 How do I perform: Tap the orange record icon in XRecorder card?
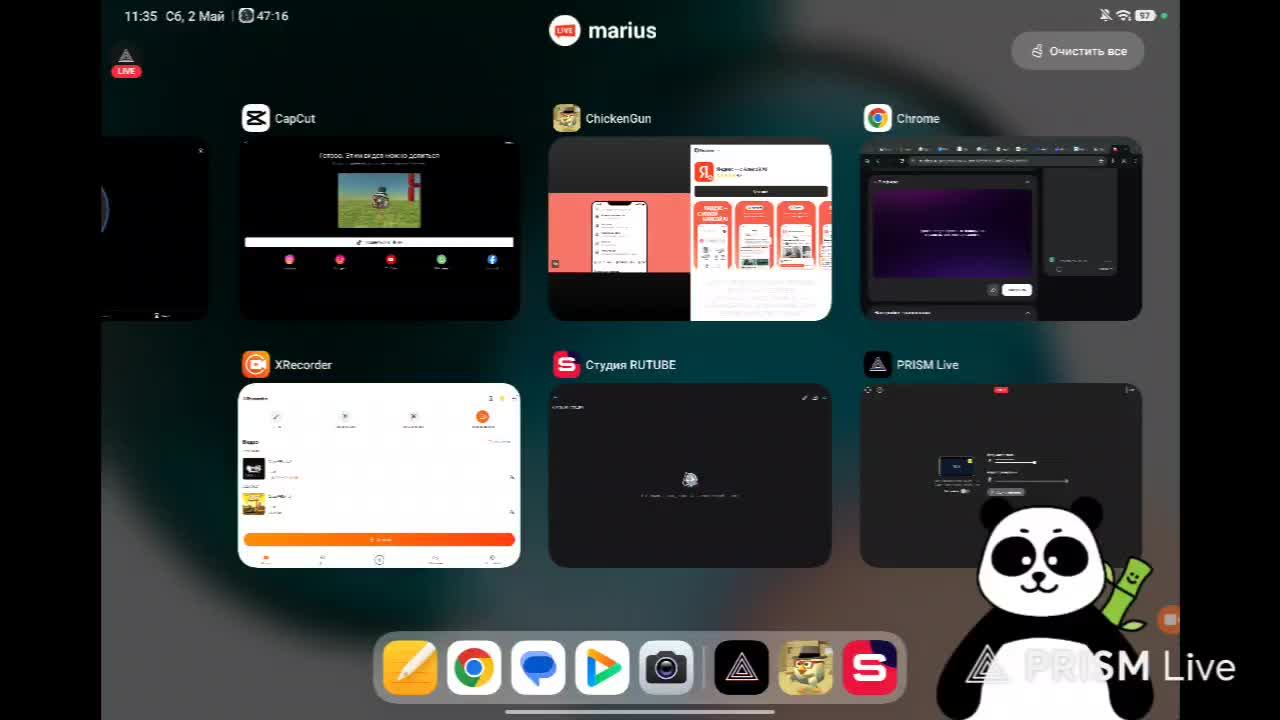482,416
